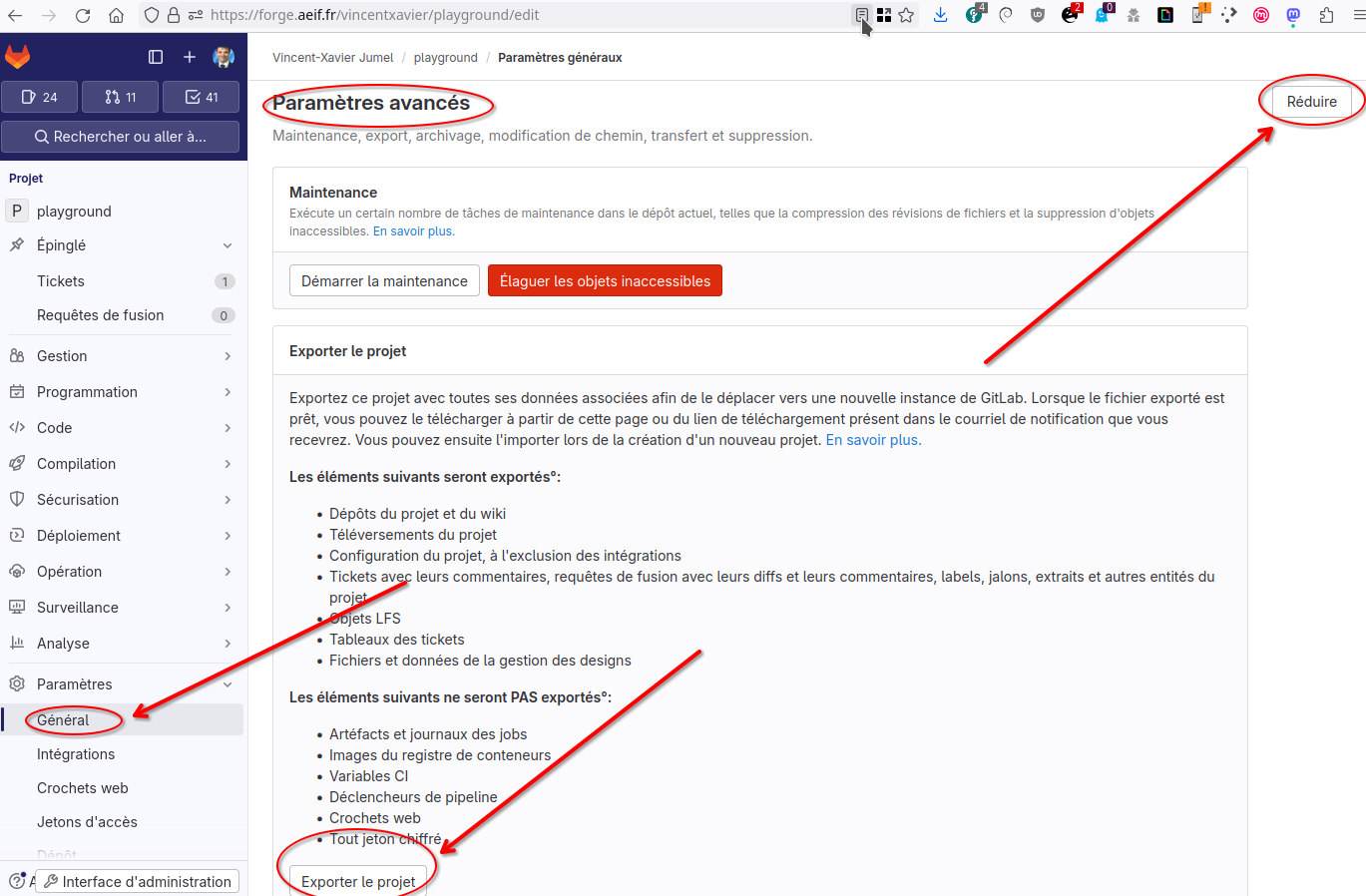Toggle the sidebar collapse icon
This screenshot has height=896, width=1366.
point(156,57)
